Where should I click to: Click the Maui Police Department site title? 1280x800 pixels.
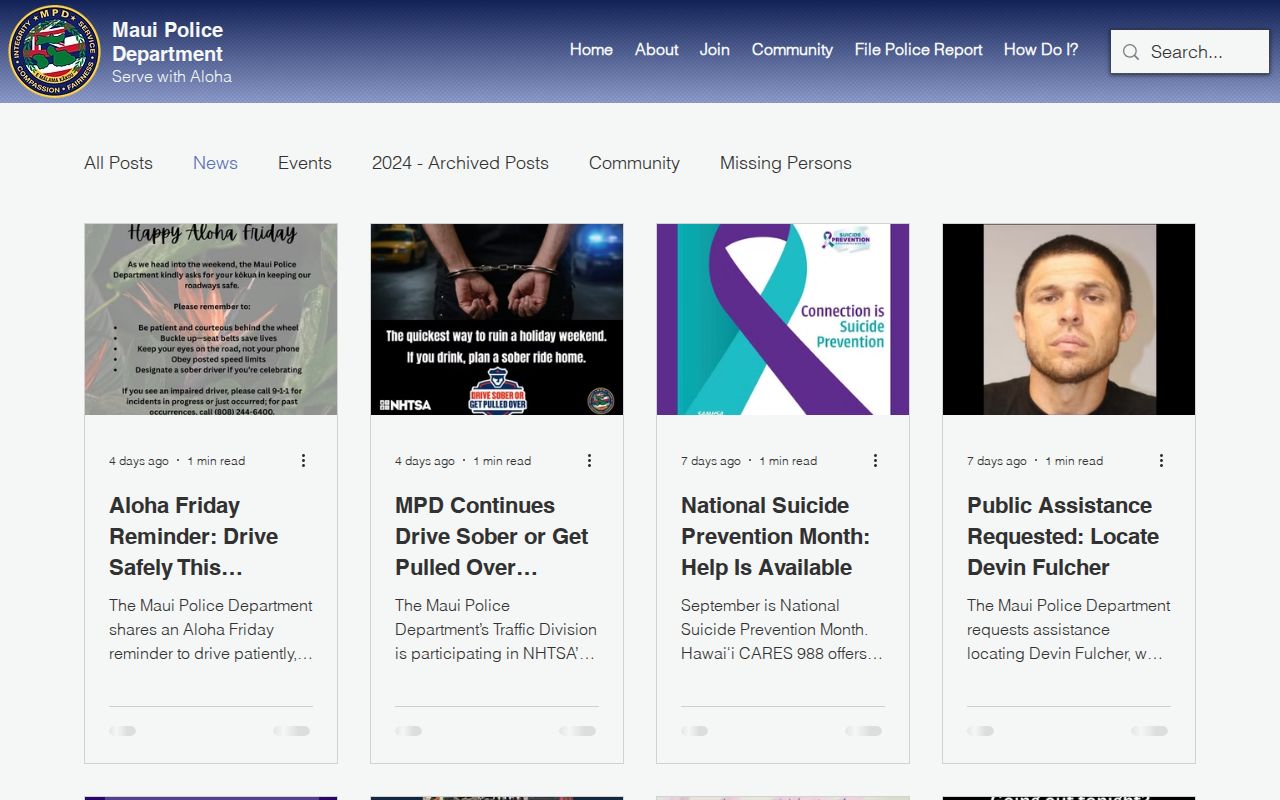pos(168,42)
